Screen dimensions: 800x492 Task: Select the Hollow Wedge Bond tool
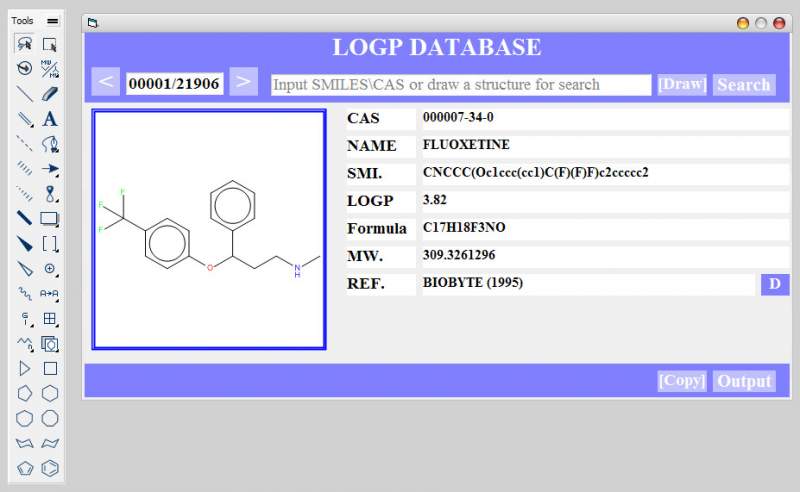[24, 268]
